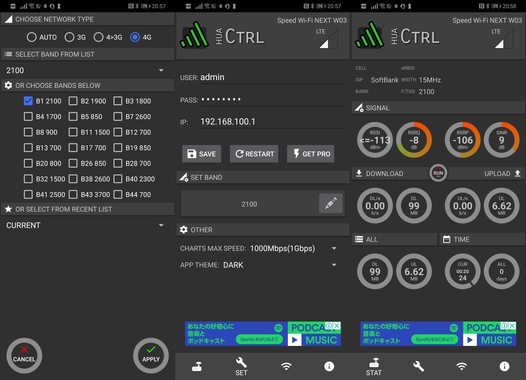Tick the B7 2600 band checkbox

[x=118, y=116]
